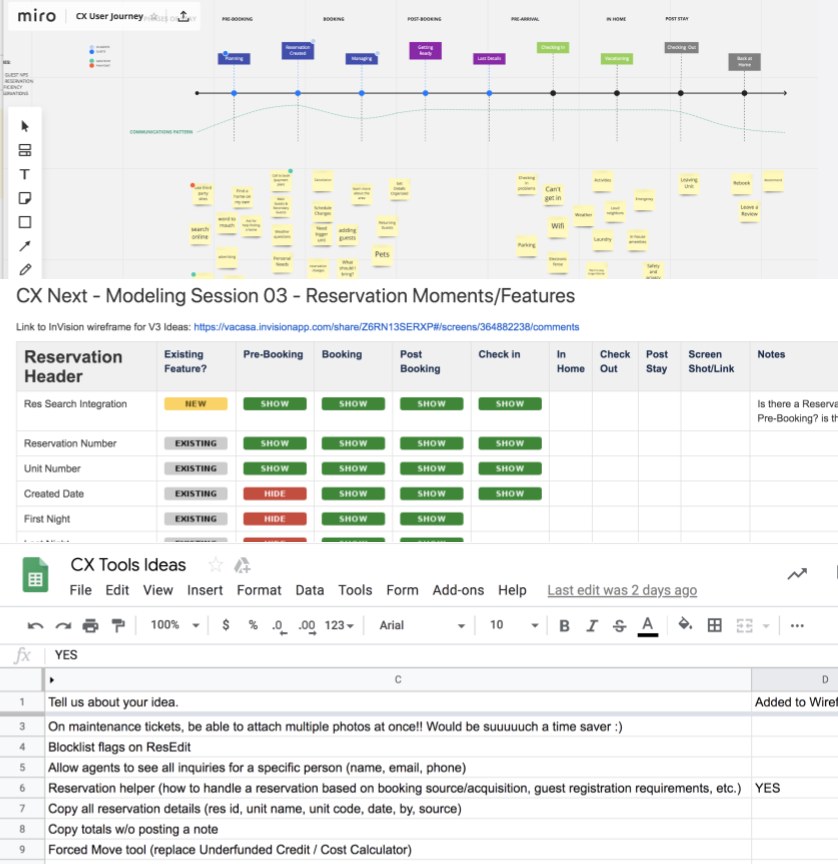Choose the Miro shape rectangle tool
Viewport: 838px width, 864px height.
25,222
